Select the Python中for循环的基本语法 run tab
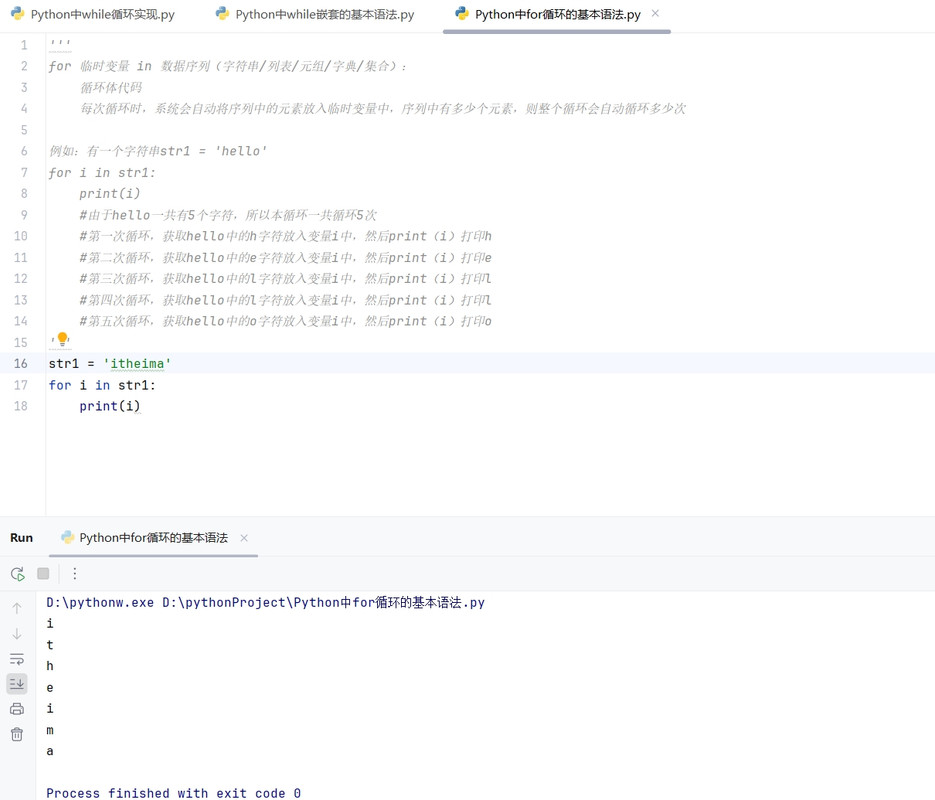This screenshot has width=935, height=800. click(153, 538)
